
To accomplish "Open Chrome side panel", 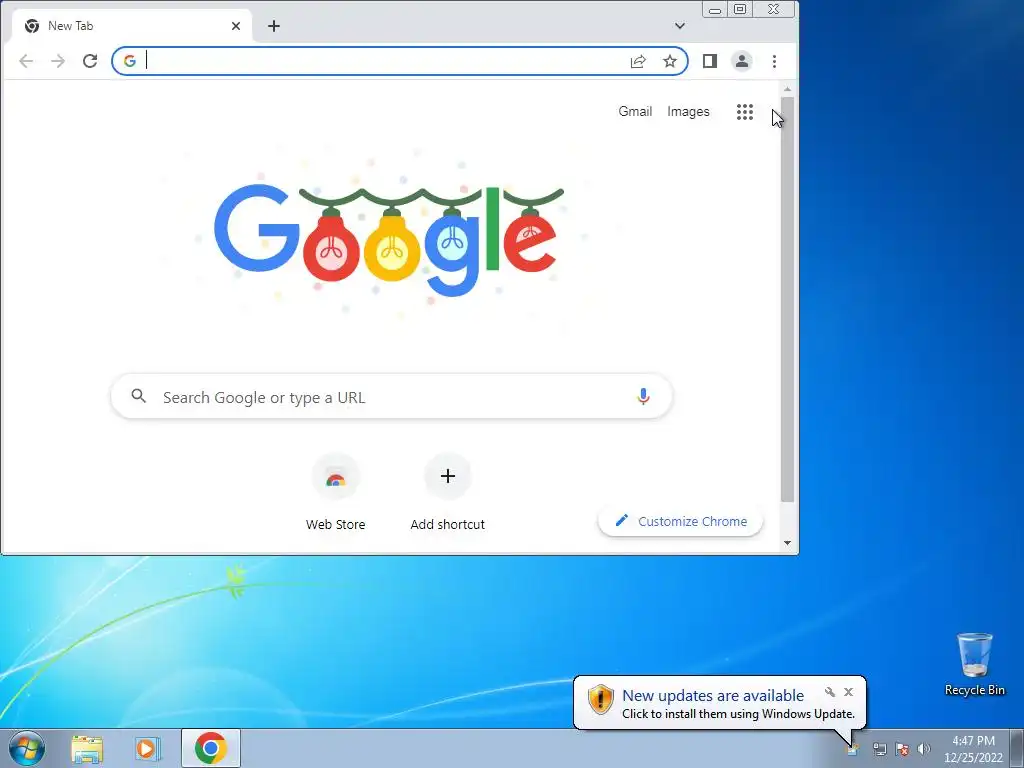I will pyautogui.click(x=710, y=61).
